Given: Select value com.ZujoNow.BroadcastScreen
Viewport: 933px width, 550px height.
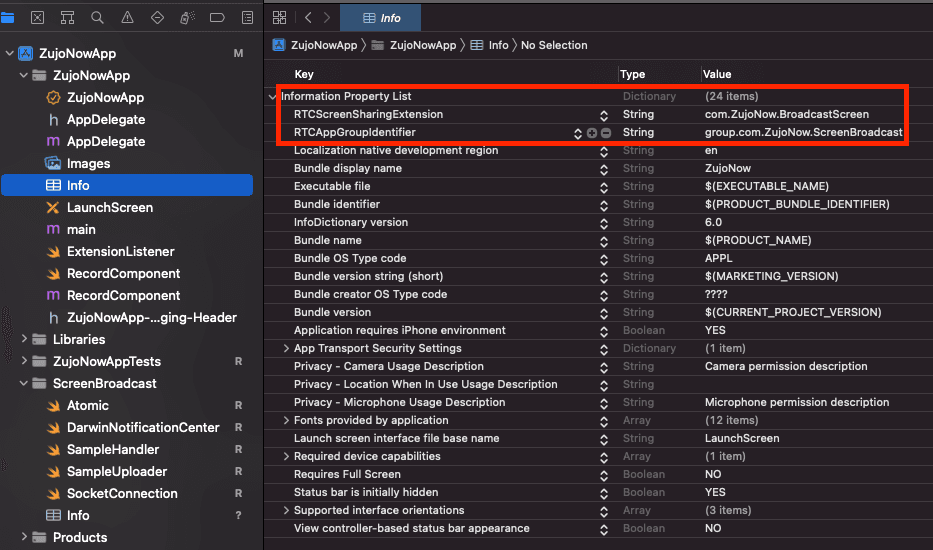Looking at the screenshot, I should 787,114.
